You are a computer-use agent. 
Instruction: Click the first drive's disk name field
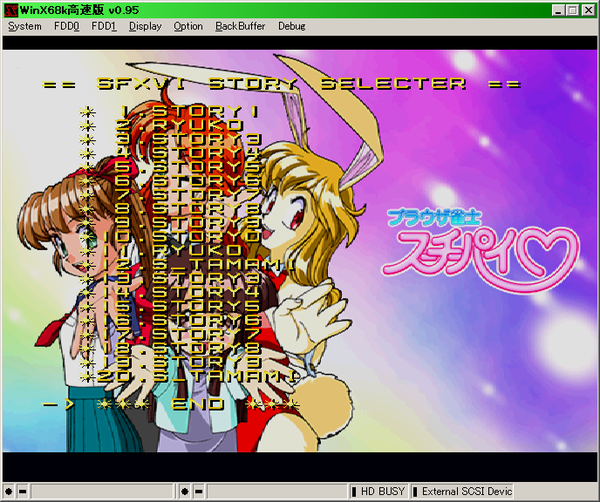(x=100, y=493)
